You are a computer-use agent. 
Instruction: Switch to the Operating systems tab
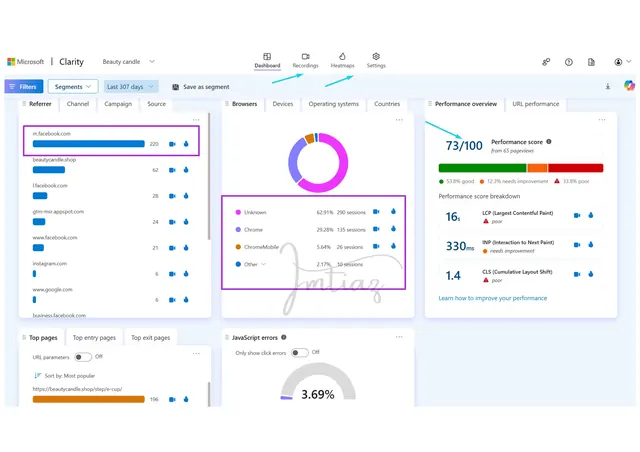tap(333, 104)
